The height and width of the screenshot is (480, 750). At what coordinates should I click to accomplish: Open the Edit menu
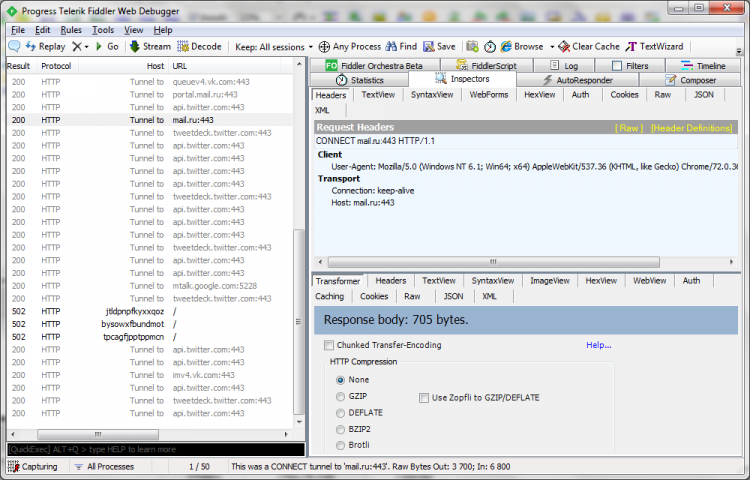tap(42, 30)
